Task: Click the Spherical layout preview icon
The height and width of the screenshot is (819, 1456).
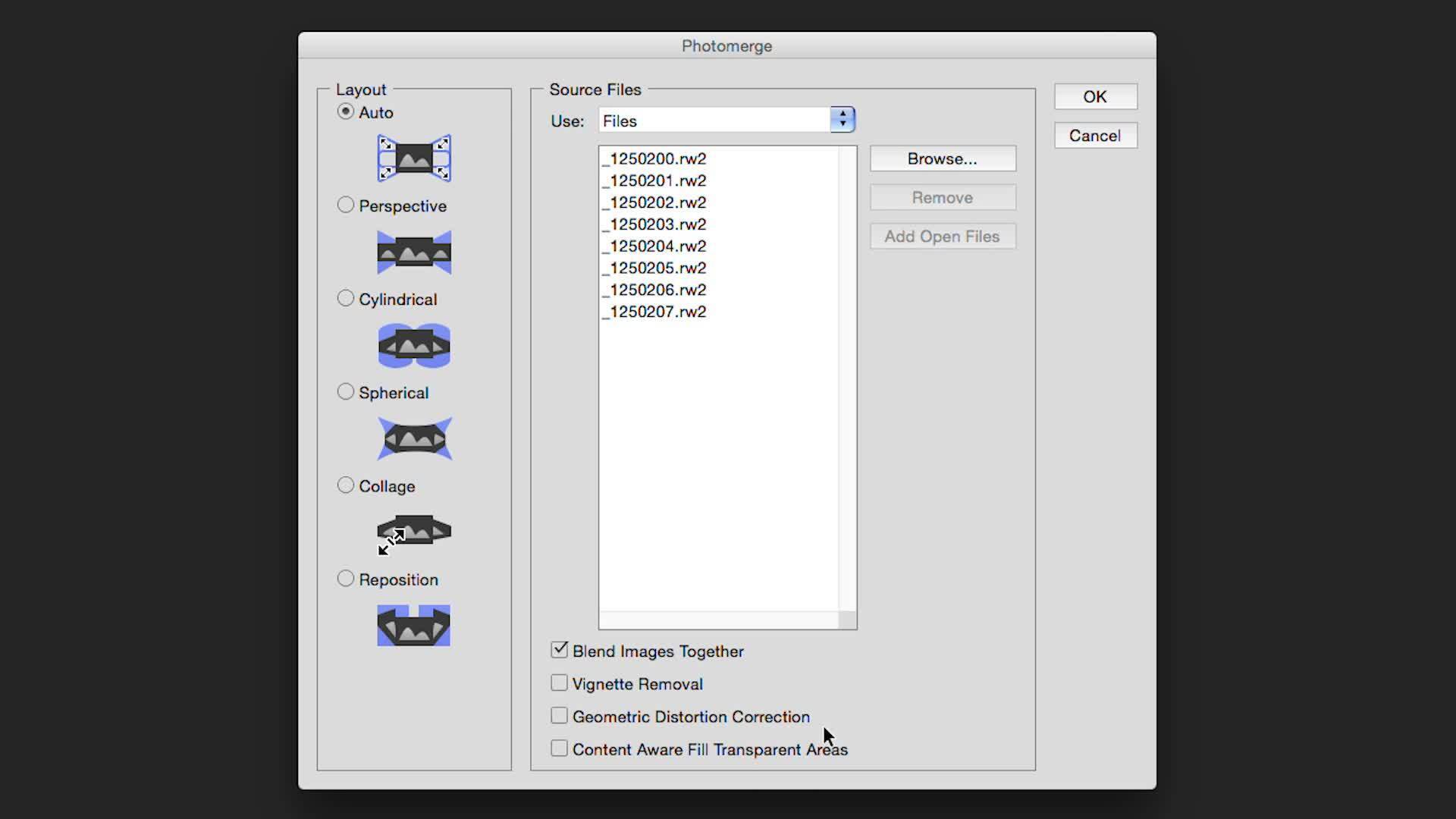Action: click(x=414, y=439)
